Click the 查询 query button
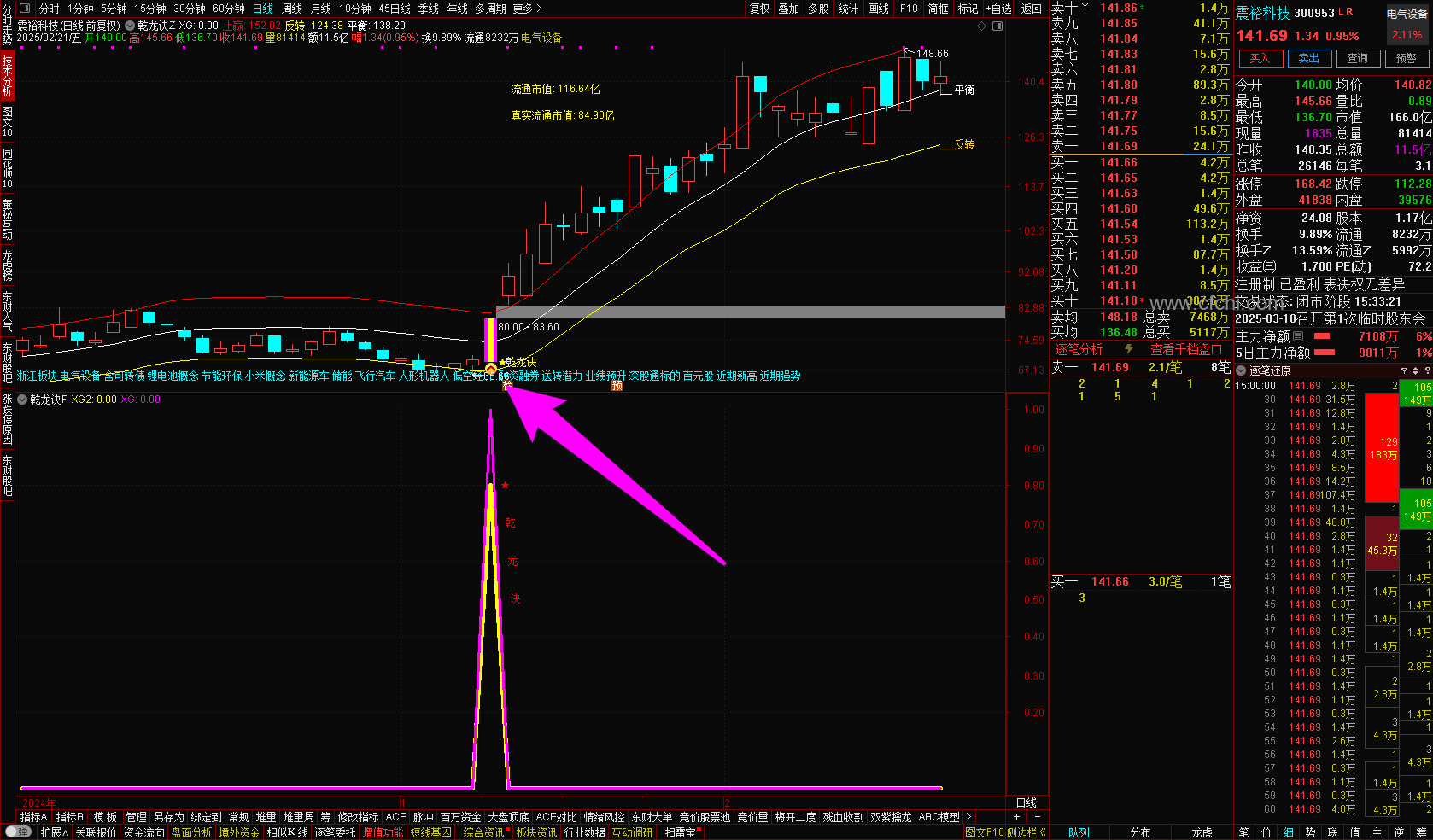The width and height of the screenshot is (1433, 840). coord(1358,58)
